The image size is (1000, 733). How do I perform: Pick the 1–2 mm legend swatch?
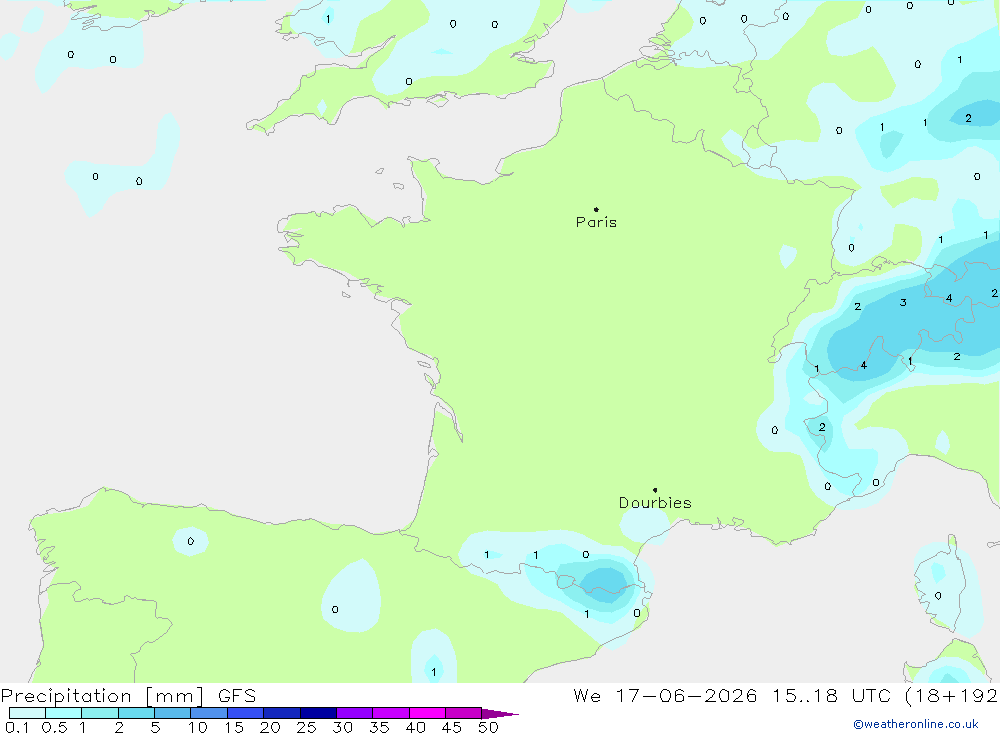(x=100, y=713)
